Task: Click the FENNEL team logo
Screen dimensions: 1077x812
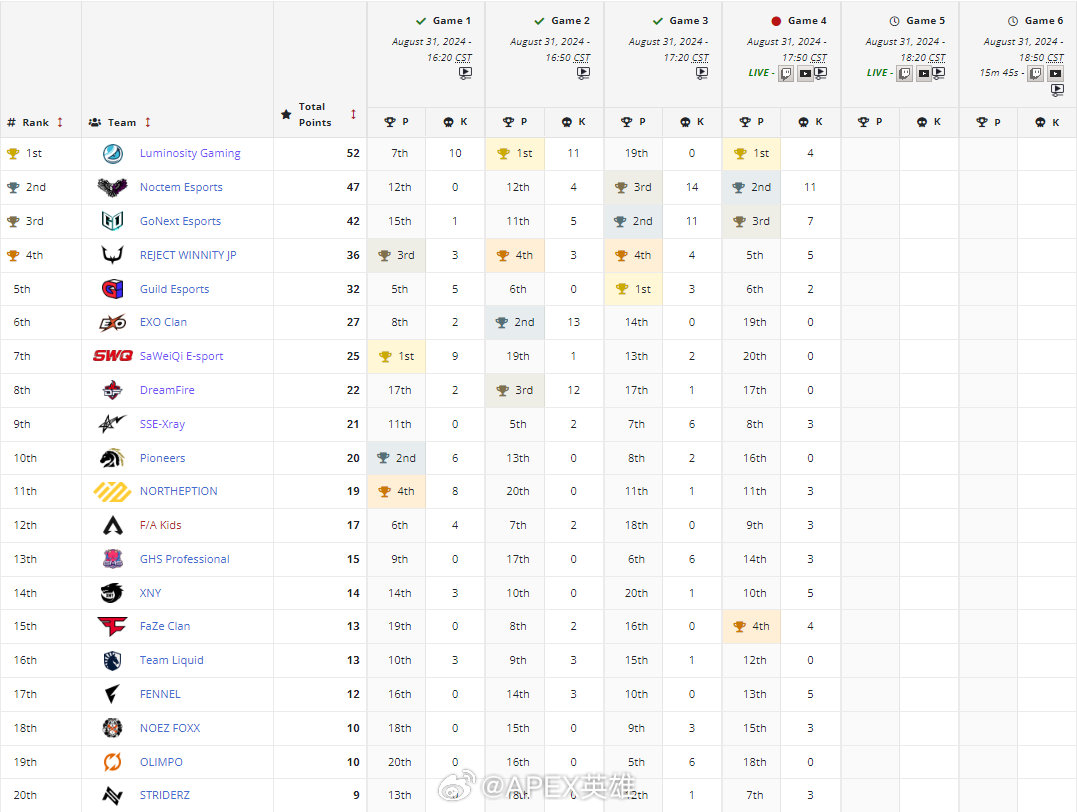Action: 113,695
